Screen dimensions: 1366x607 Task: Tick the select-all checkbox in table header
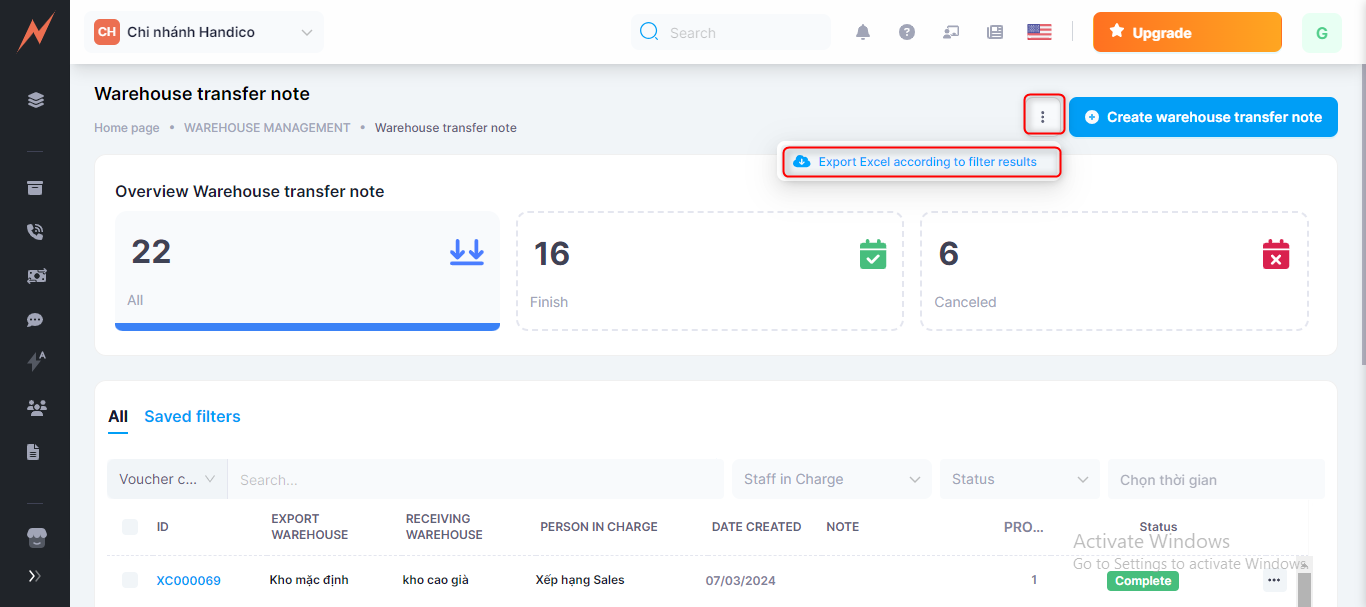(130, 527)
